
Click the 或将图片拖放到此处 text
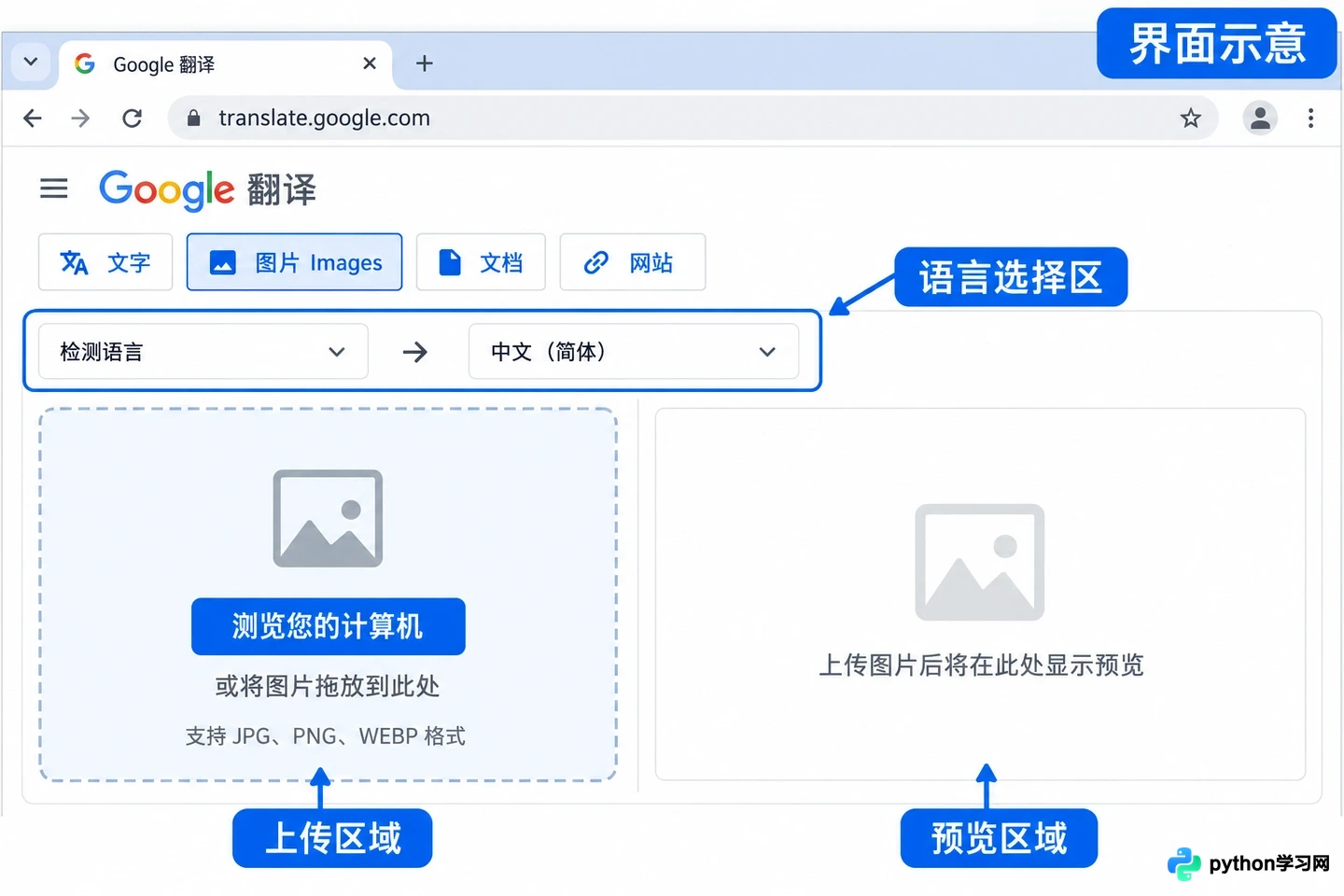328,687
